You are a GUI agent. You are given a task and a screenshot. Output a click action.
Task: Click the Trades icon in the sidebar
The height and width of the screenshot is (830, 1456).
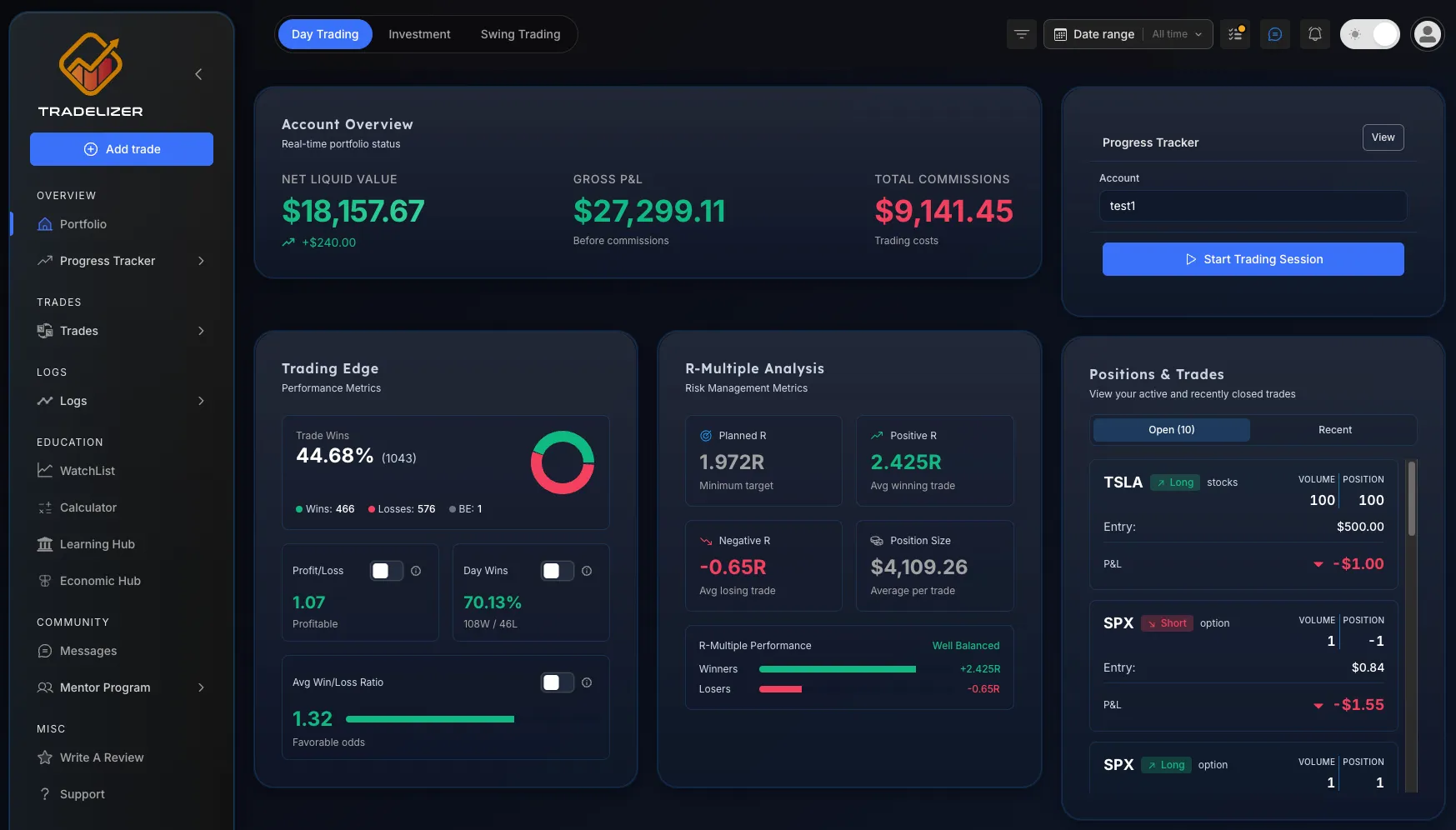point(45,331)
